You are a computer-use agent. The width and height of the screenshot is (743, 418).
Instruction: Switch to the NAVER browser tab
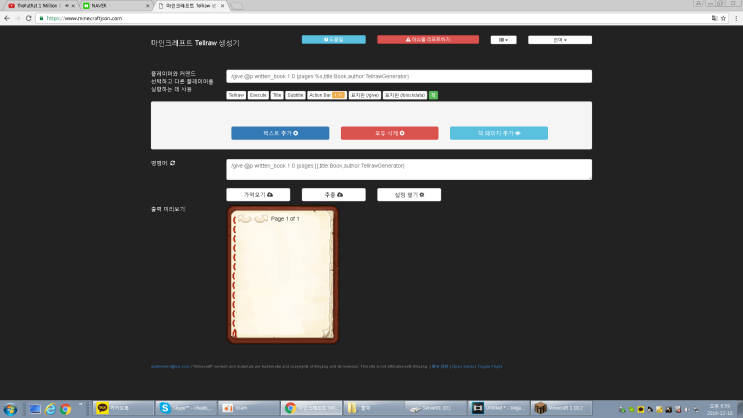pos(114,5)
